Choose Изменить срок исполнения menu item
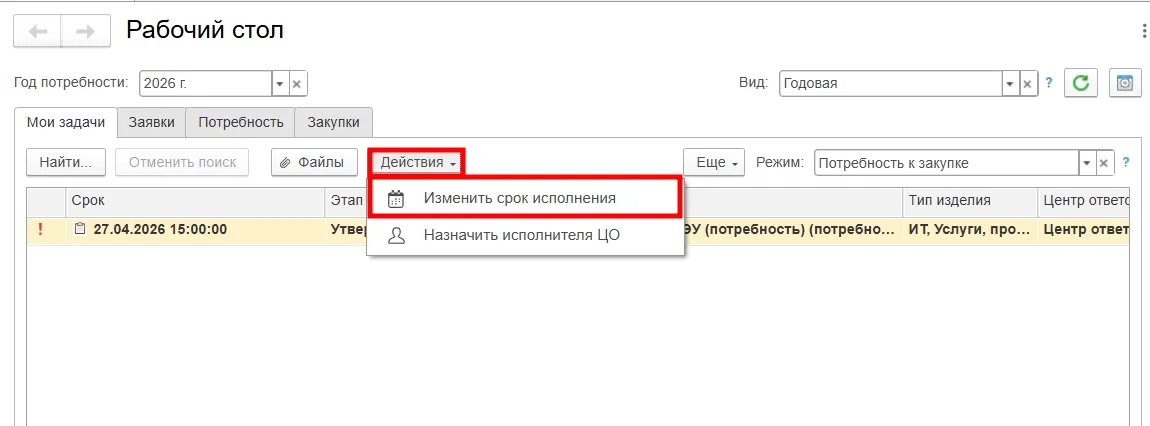This screenshot has width=1150, height=426. tap(524, 198)
